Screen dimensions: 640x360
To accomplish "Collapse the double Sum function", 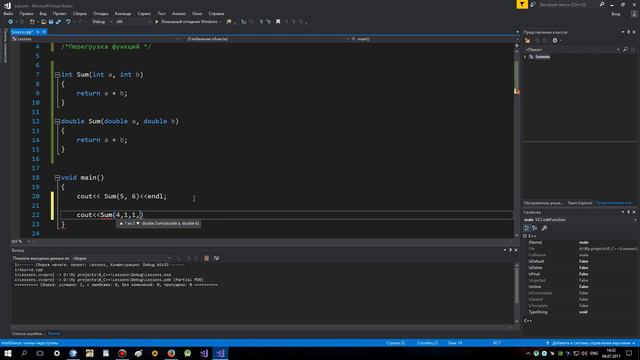I will point(58,121).
